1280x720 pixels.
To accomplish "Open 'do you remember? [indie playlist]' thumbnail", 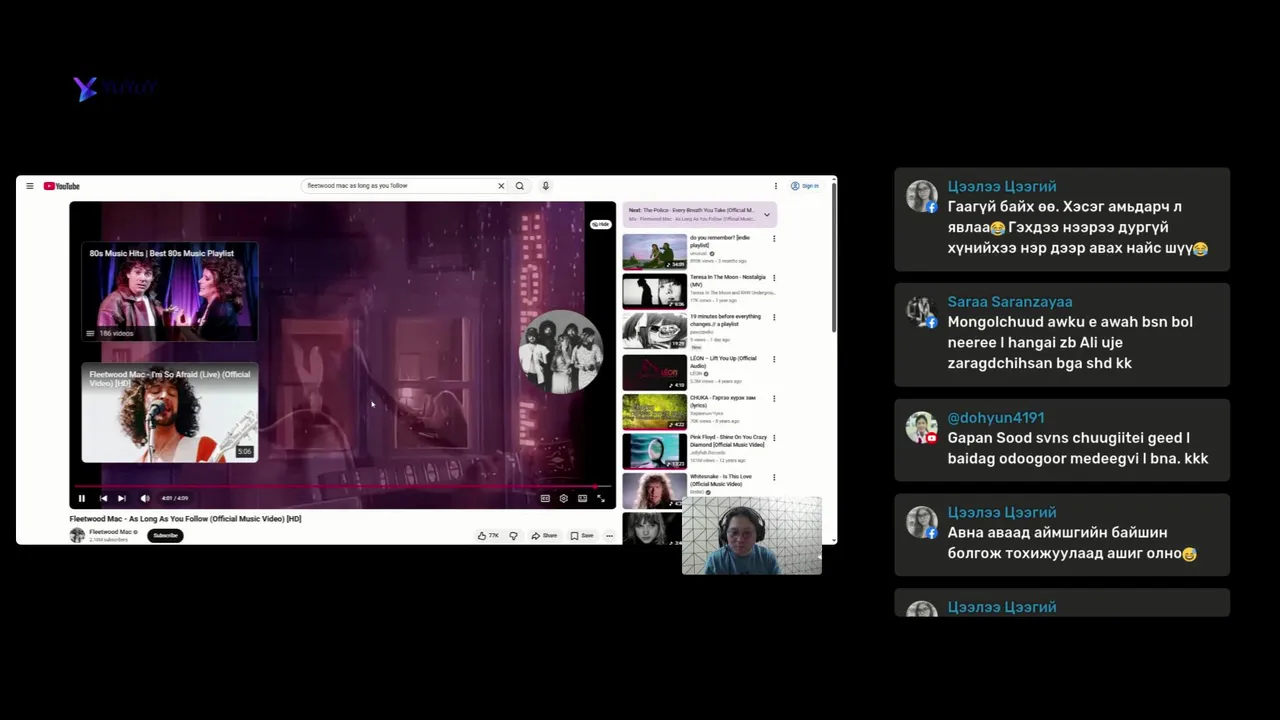I will coord(655,252).
